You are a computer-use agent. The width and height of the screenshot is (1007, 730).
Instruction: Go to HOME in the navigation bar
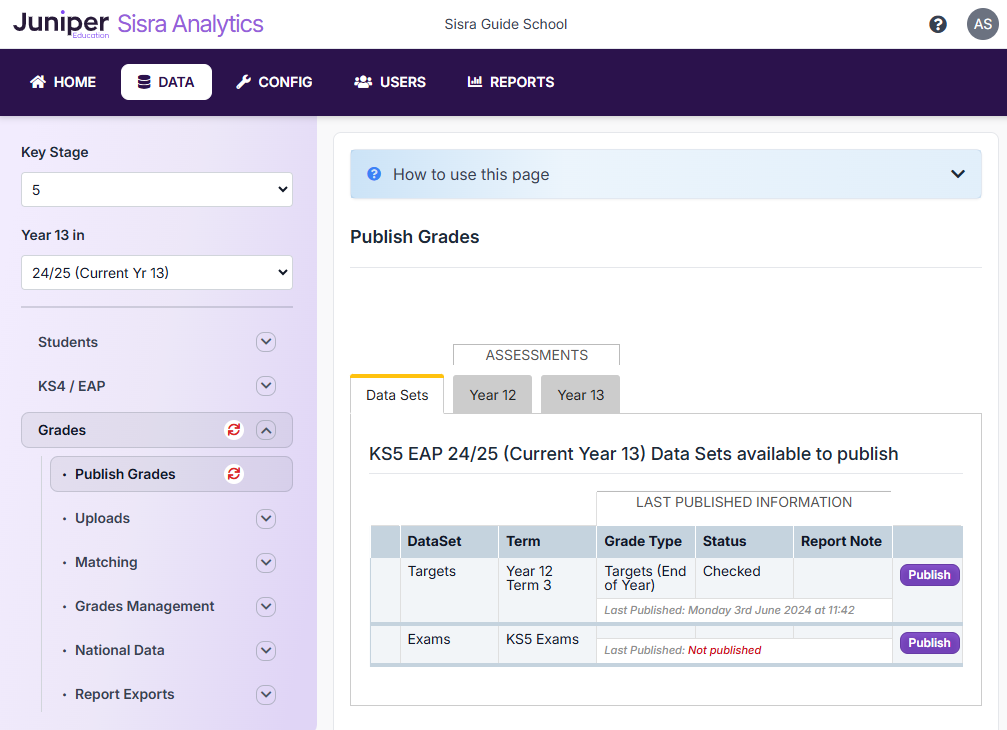tap(63, 82)
